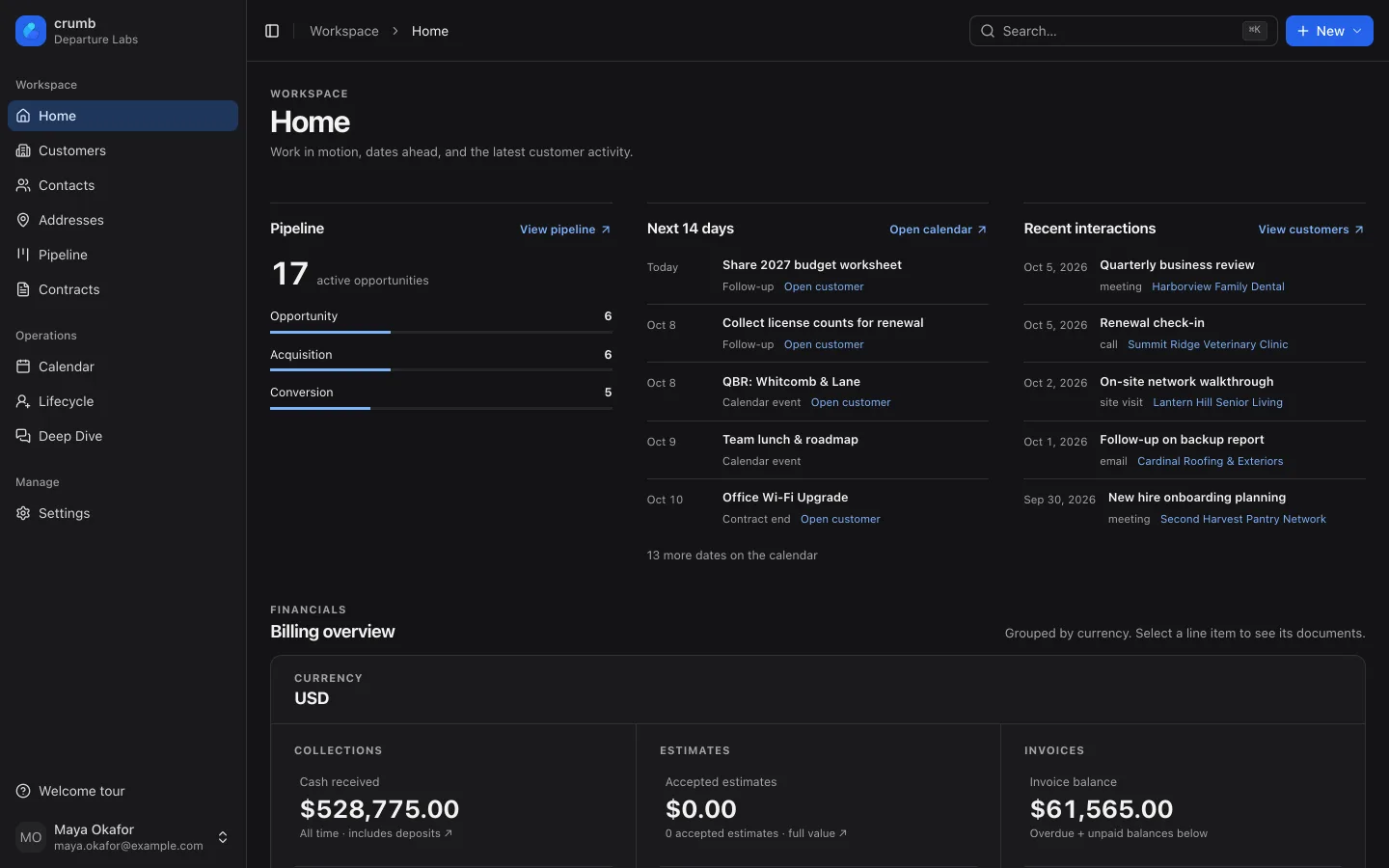Click the crumb logo icon
1389x868 pixels.
[x=31, y=31]
